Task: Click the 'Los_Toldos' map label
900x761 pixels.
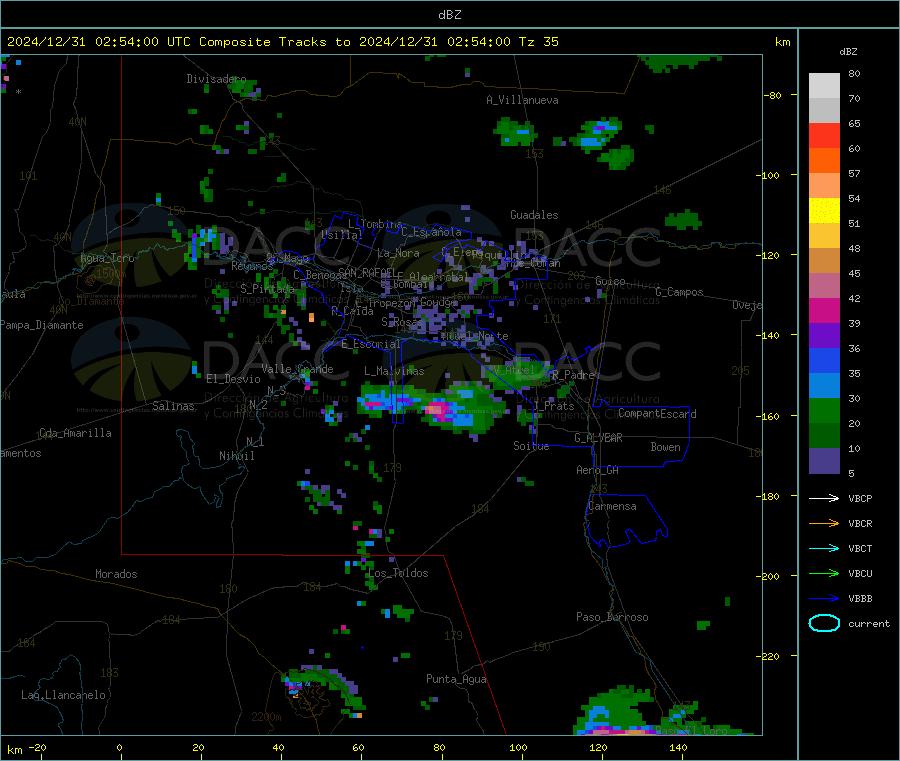Action: tap(398, 573)
